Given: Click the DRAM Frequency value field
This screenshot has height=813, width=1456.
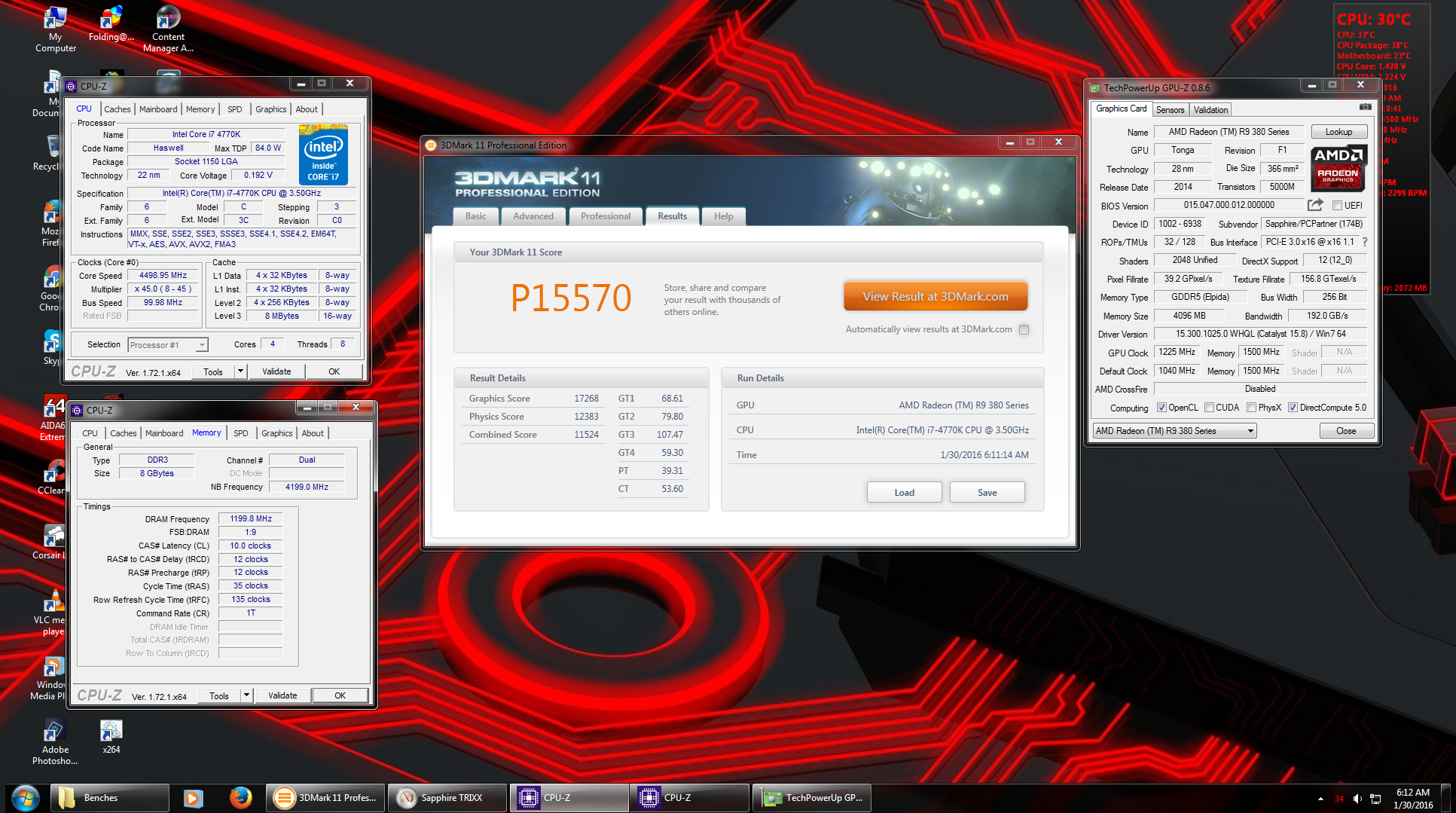Looking at the screenshot, I should [251, 519].
